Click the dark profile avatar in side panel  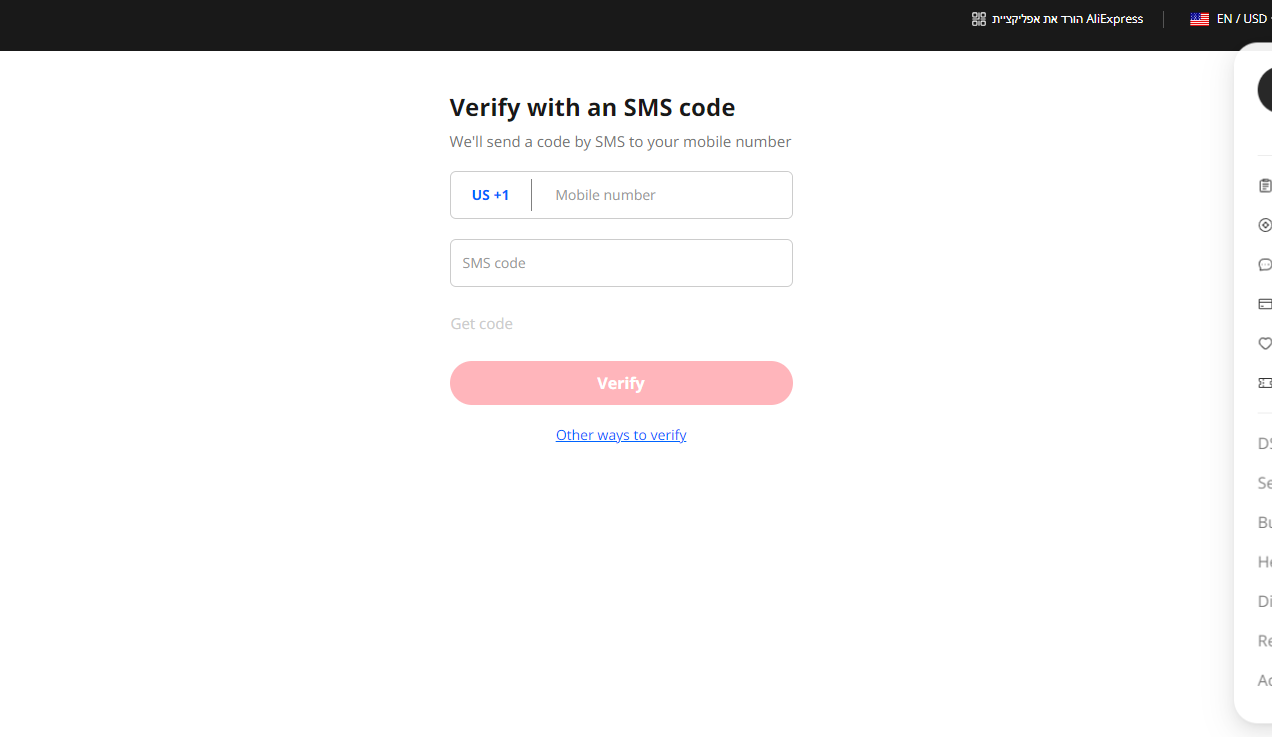click(1264, 91)
